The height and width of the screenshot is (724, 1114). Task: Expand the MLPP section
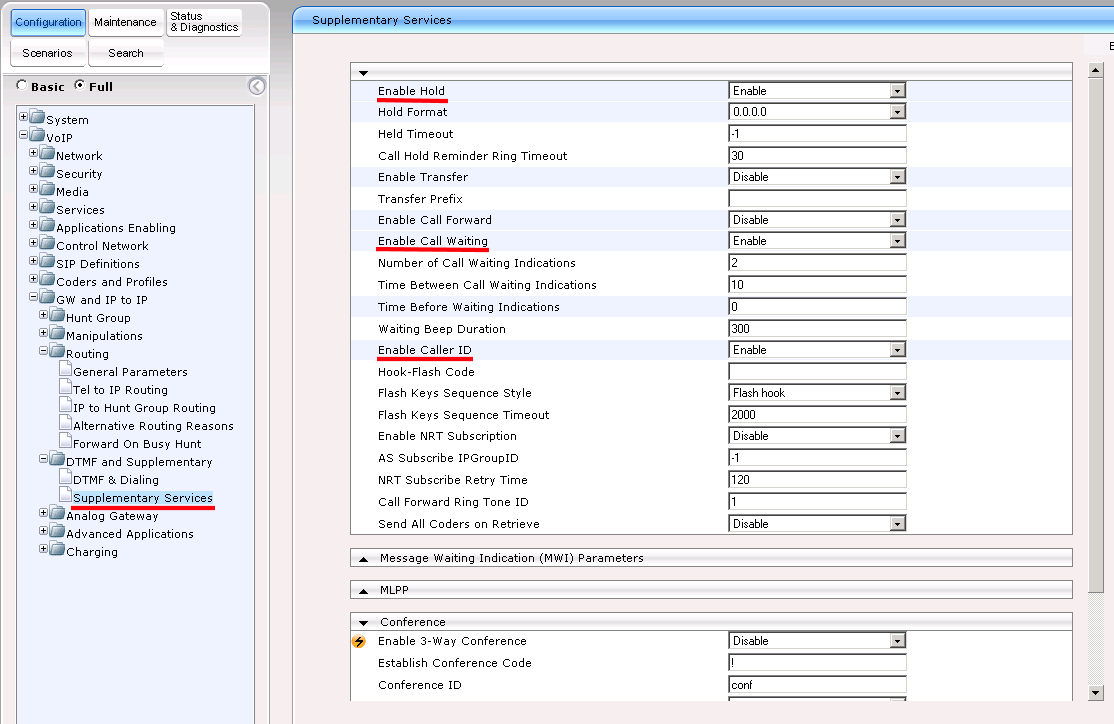click(x=363, y=590)
